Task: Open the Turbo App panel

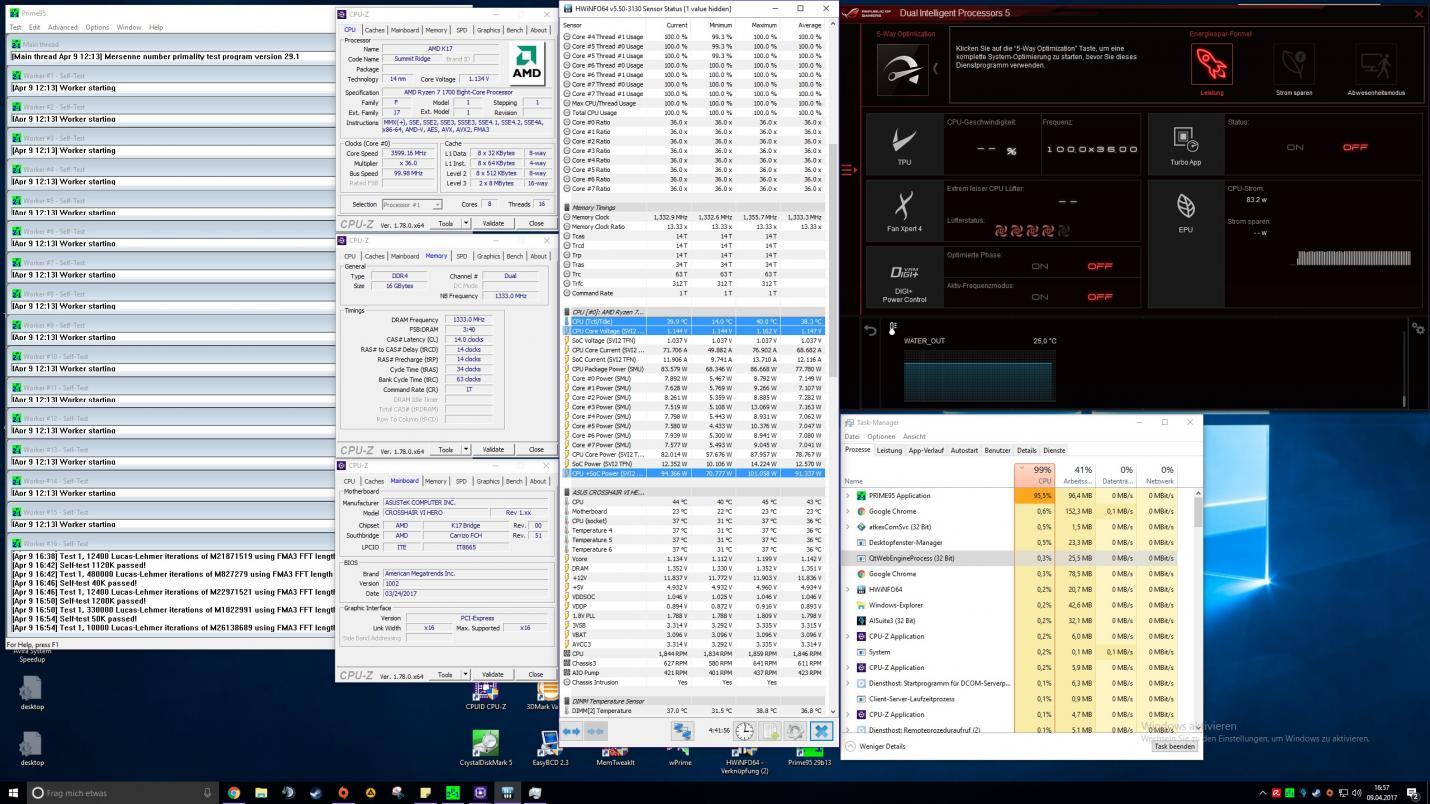Action: pos(1185,146)
